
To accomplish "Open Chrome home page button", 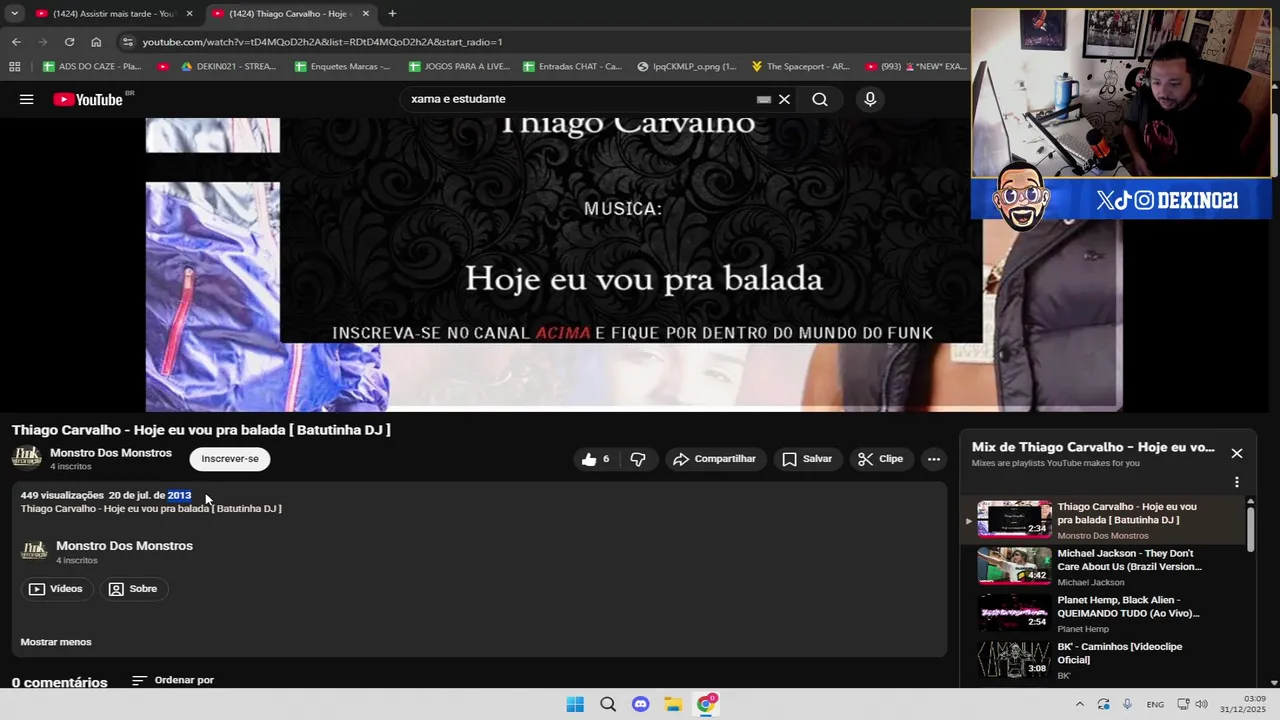I will pos(96,42).
